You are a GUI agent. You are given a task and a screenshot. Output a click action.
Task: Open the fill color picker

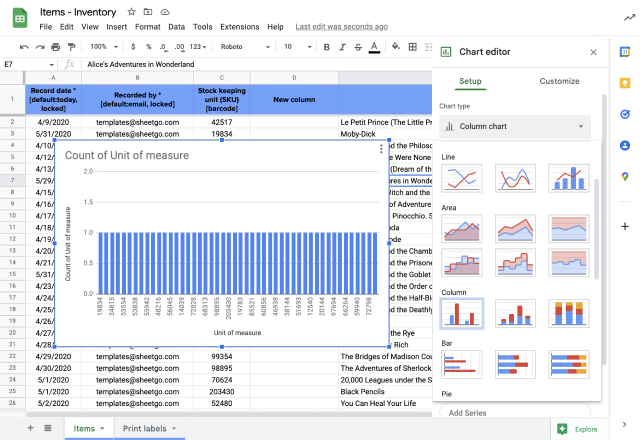point(396,47)
